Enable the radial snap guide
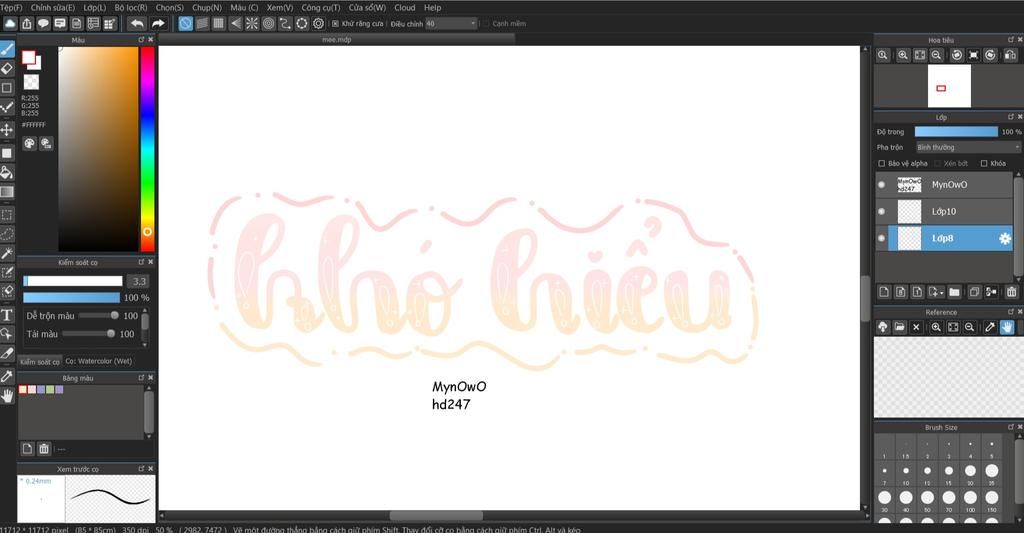The width and height of the screenshot is (1024, 533). click(x=252, y=24)
